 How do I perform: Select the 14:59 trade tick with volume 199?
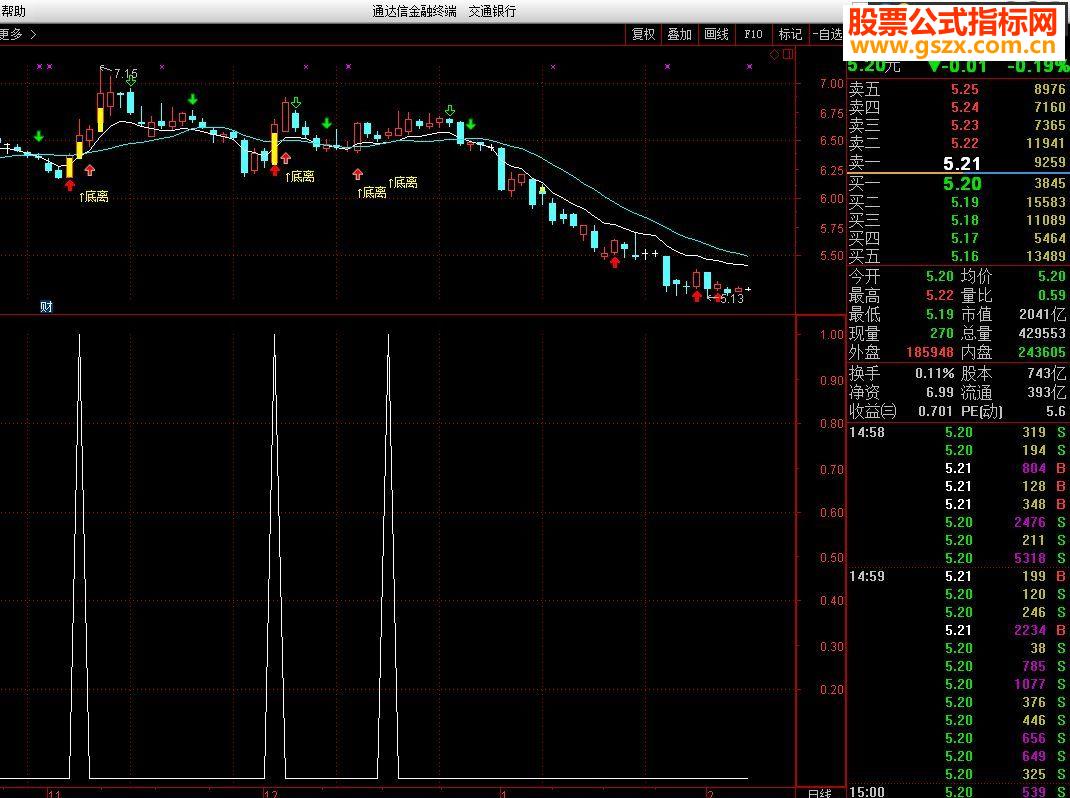[957, 576]
